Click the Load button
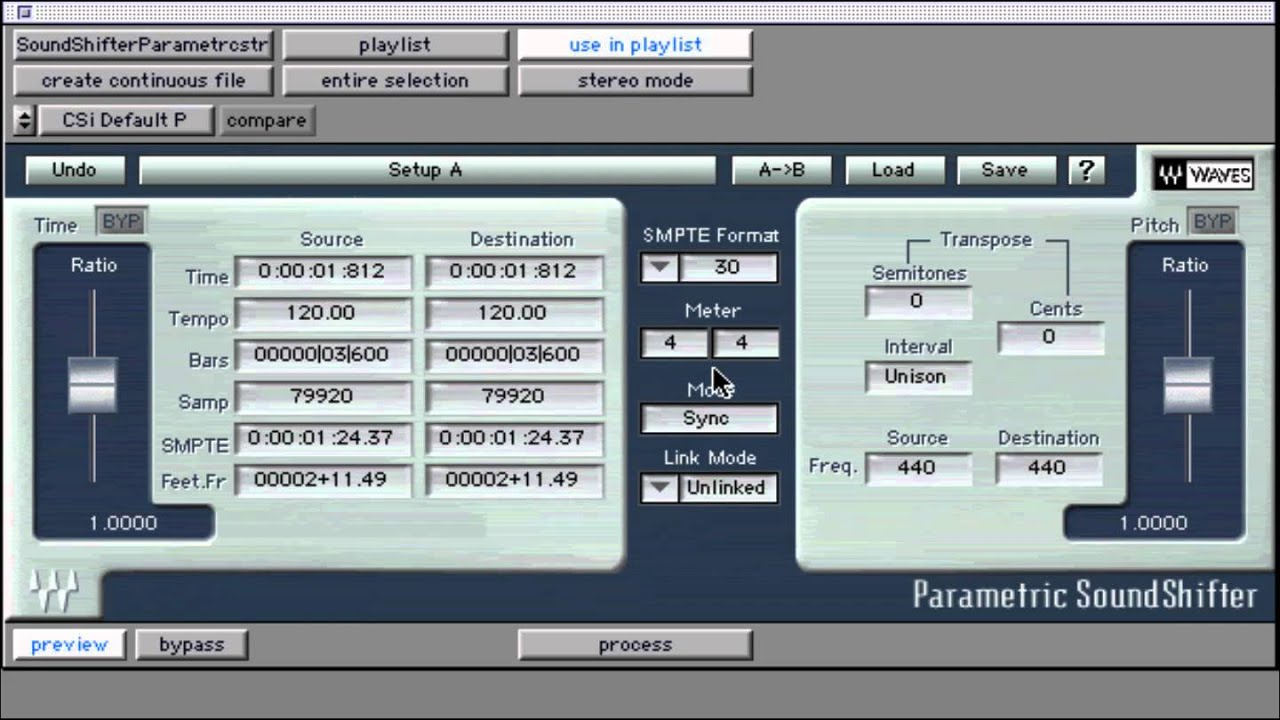Viewport: 1280px width, 720px height. 893,170
